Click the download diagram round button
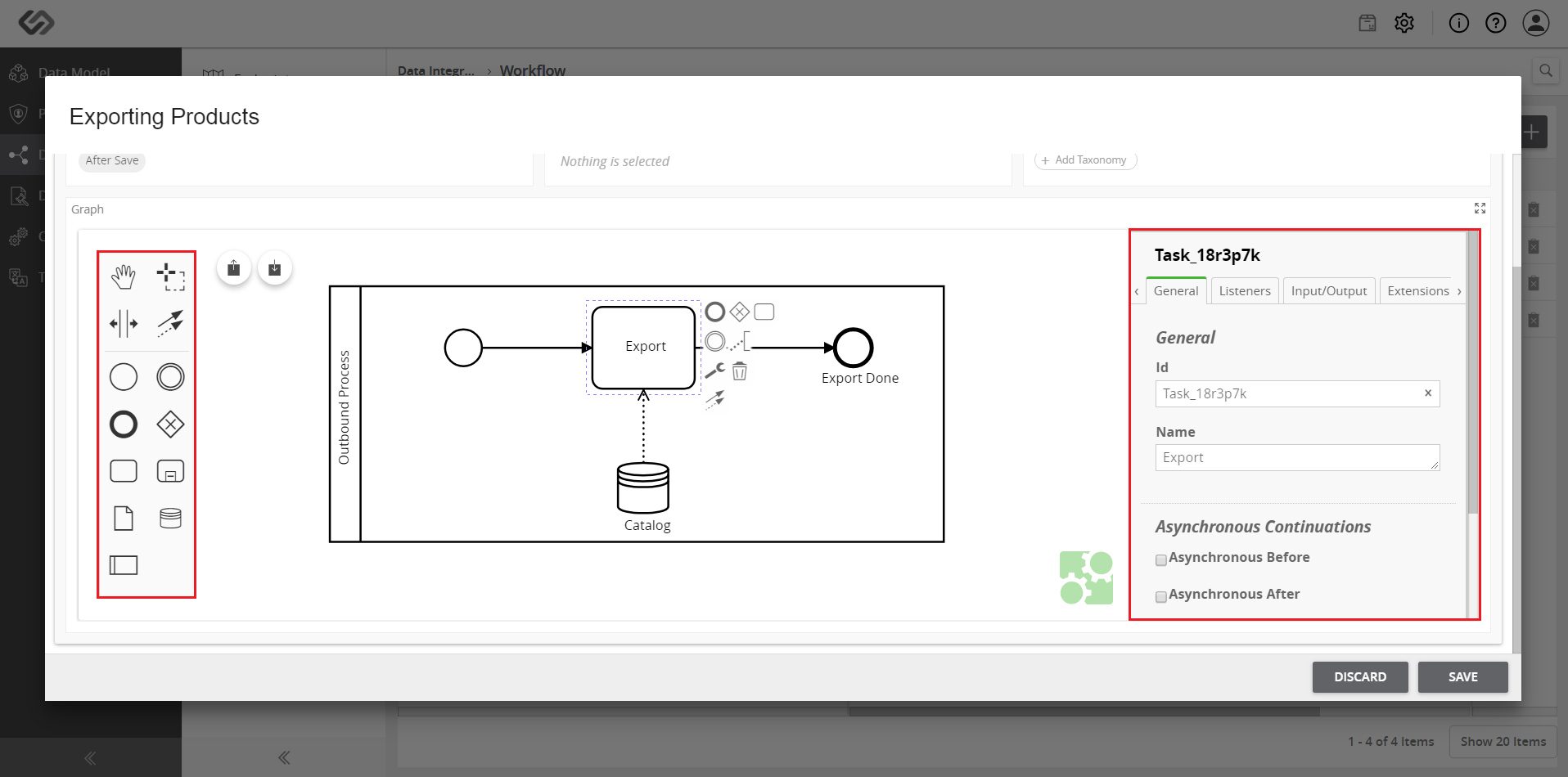The image size is (1568, 777). click(x=275, y=268)
